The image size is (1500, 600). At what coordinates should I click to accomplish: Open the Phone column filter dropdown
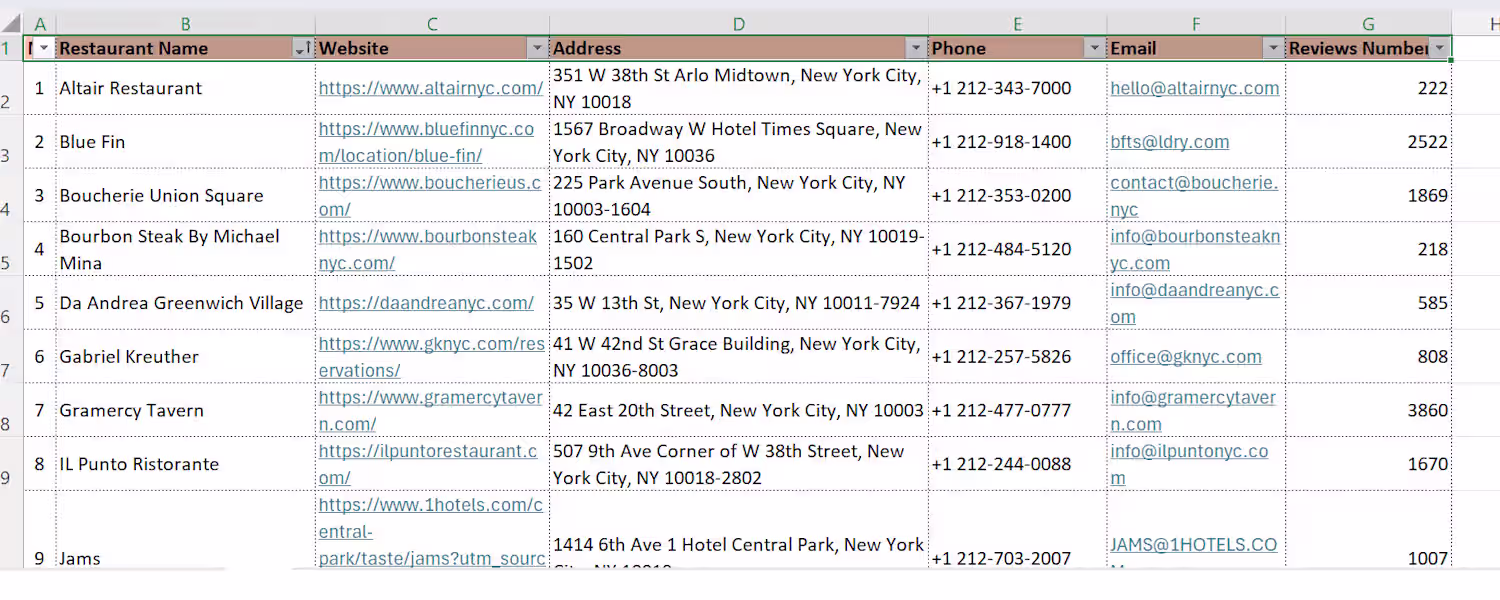pyautogui.click(x=1094, y=48)
